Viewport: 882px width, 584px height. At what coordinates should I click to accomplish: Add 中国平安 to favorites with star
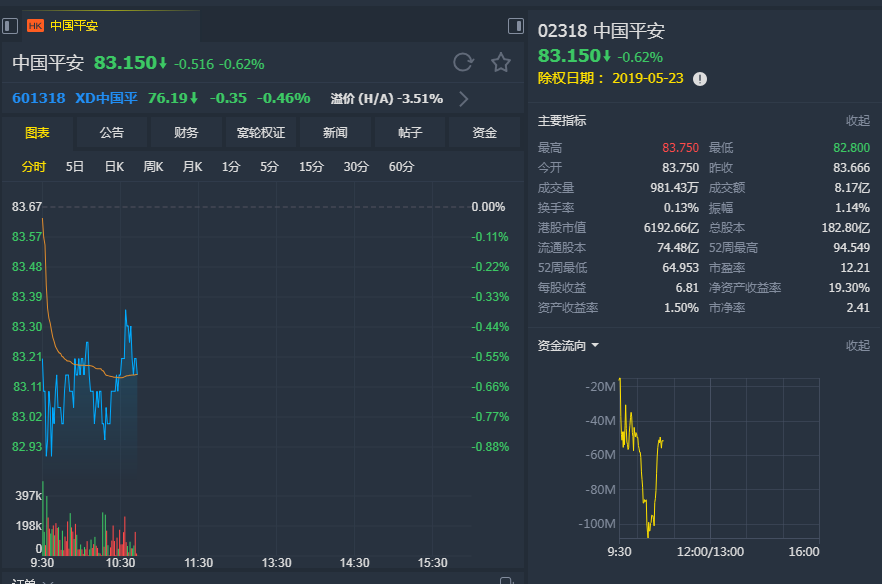tap(501, 62)
